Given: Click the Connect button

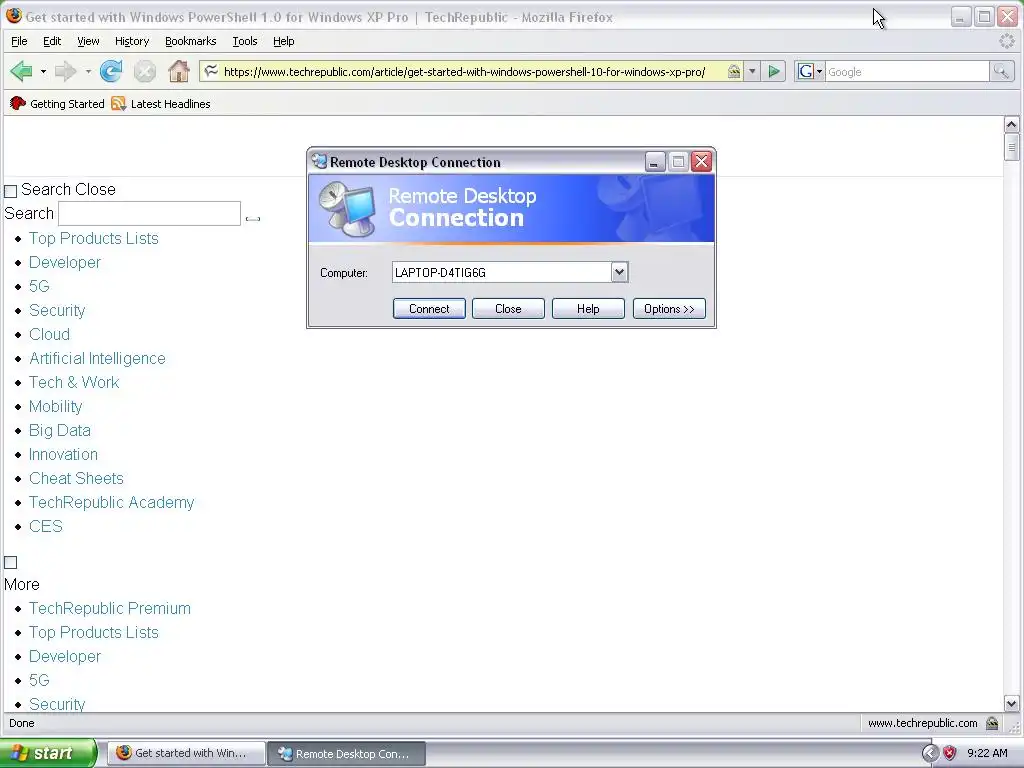Looking at the screenshot, I should [x=429, y=309].
